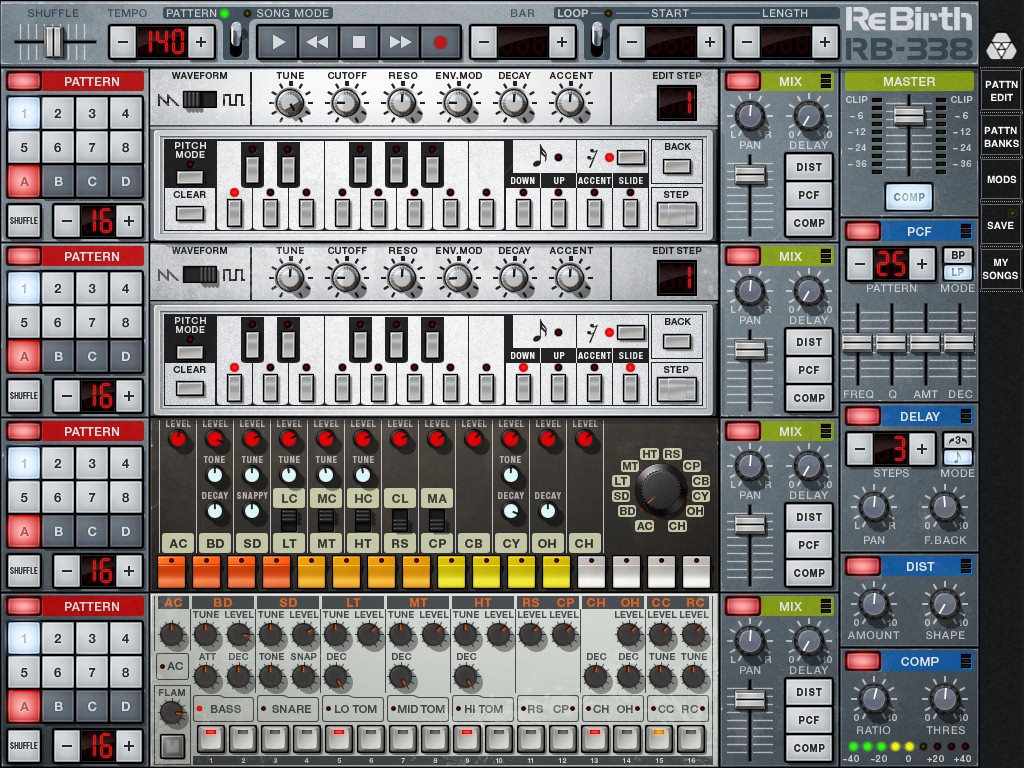Click the SAVE button on right sidebar
This screenshot has width=1024, height=768.
(x=1000, y=225)
